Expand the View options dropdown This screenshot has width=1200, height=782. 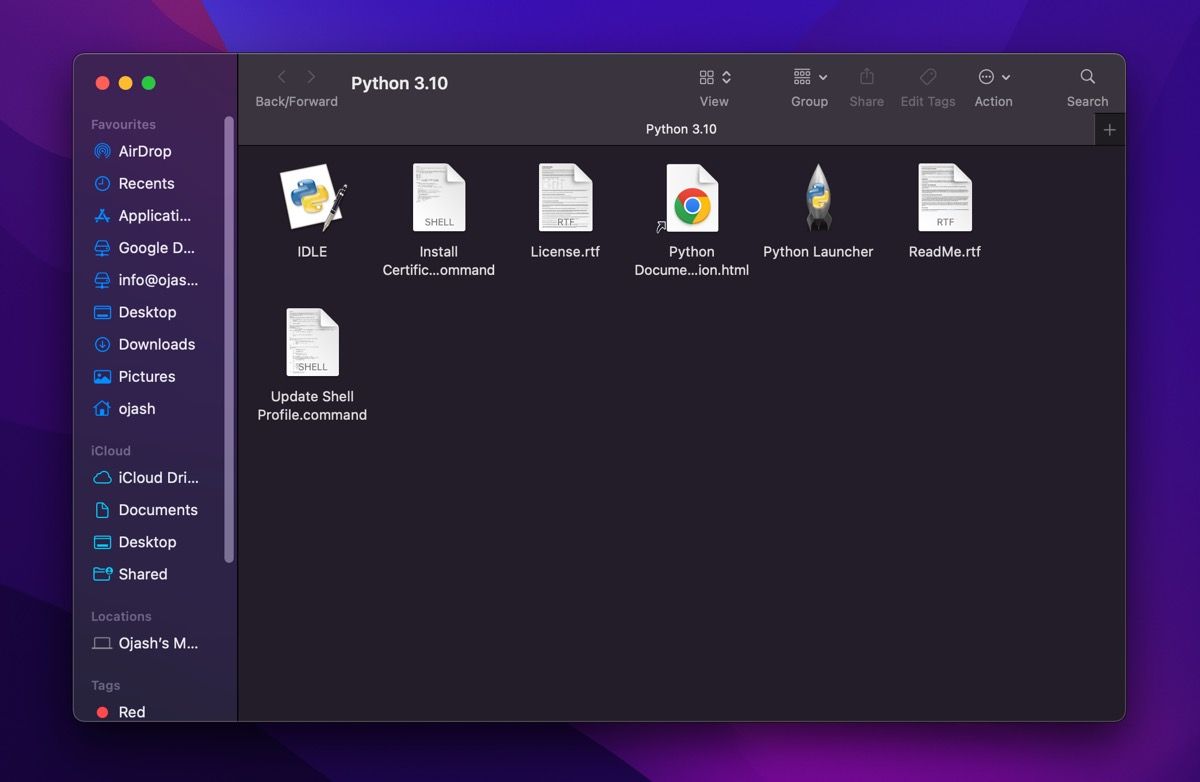[726, 76]
